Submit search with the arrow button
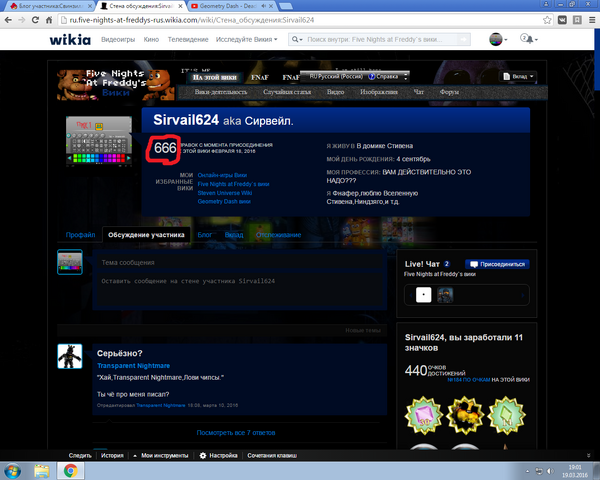Viewport: 600px width, 480px height. (x=463, y=39)
